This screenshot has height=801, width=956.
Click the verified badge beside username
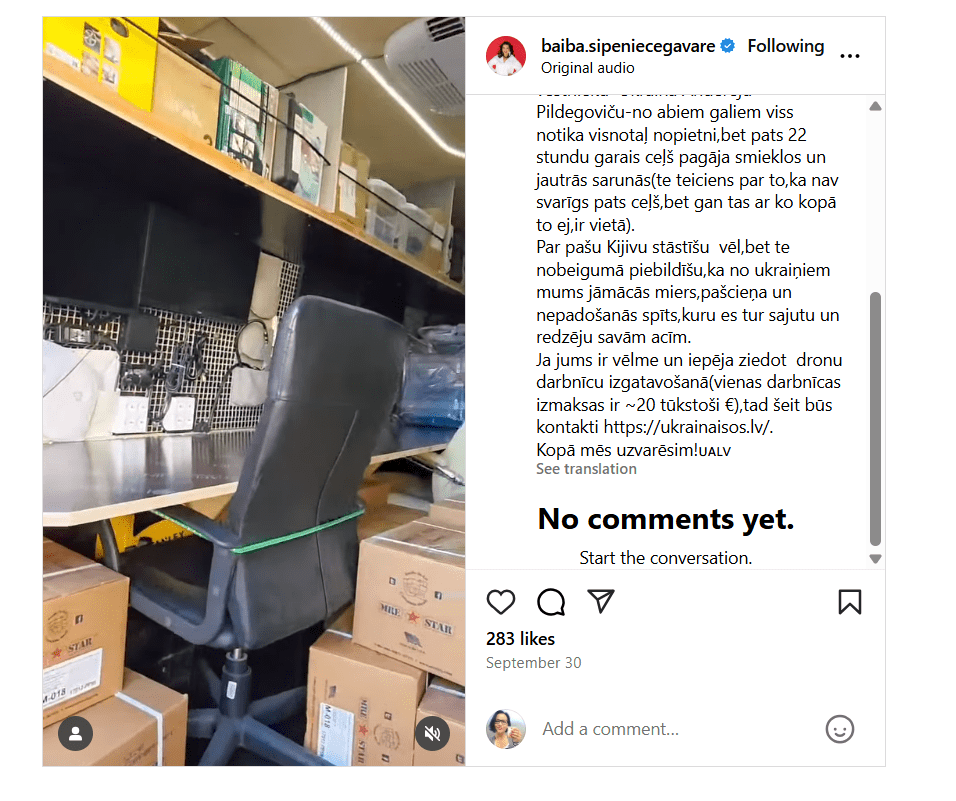click(727, 46)
